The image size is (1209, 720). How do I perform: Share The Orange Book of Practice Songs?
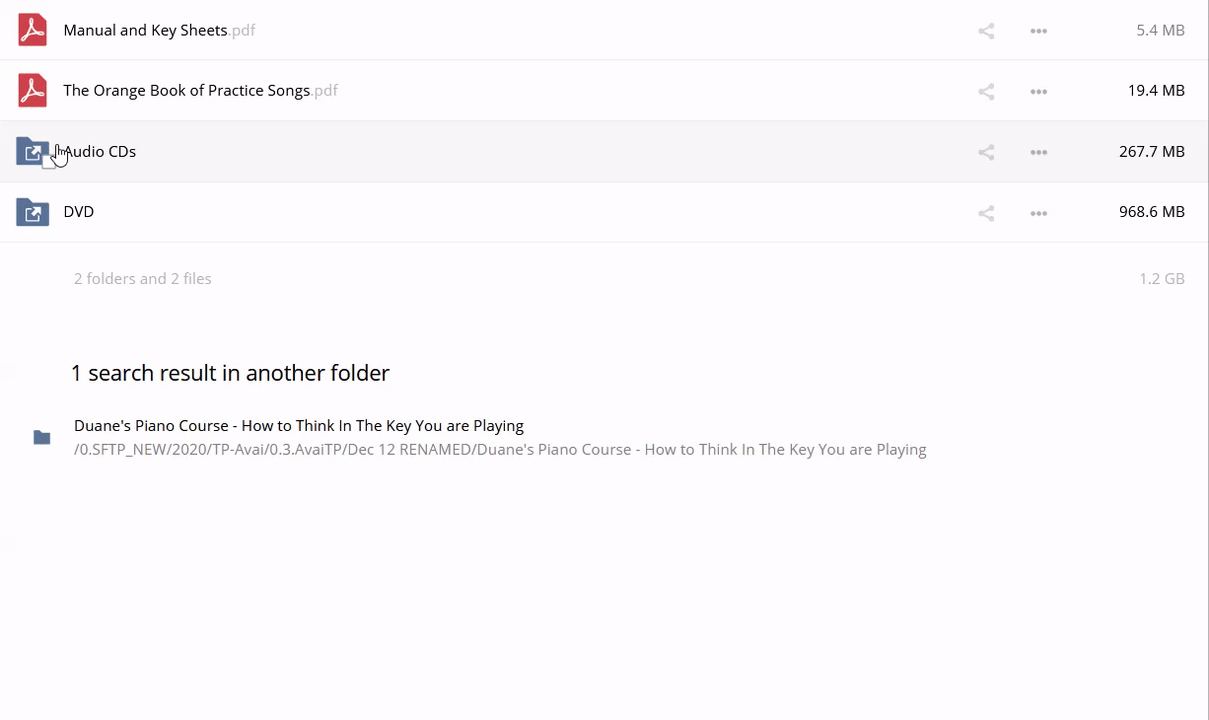[x=986, y=92]
